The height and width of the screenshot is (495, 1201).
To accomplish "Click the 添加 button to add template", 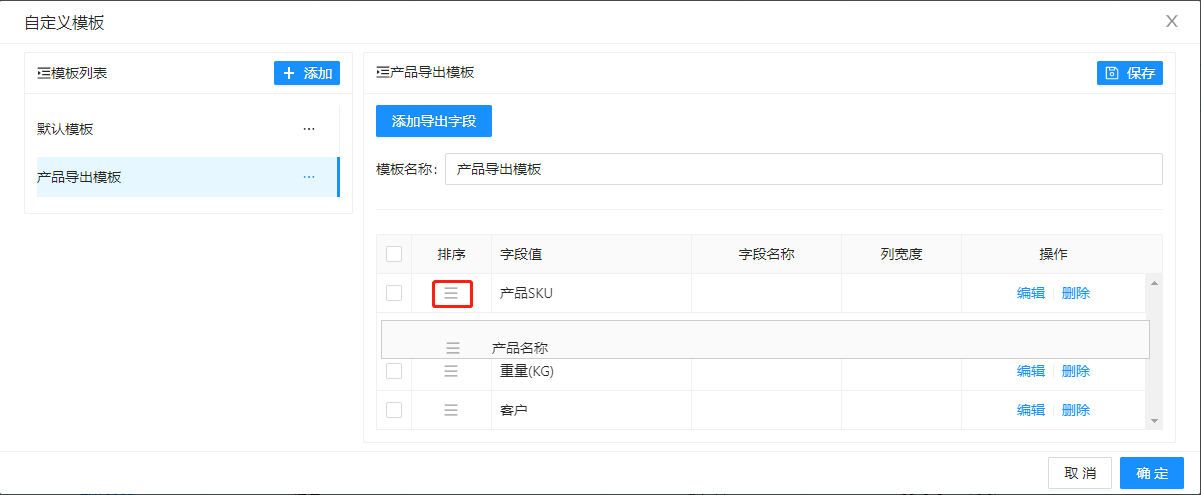I will click(307, 73).
